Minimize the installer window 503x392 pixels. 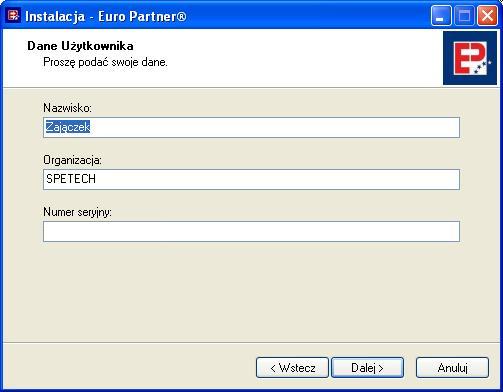[441, 15]
